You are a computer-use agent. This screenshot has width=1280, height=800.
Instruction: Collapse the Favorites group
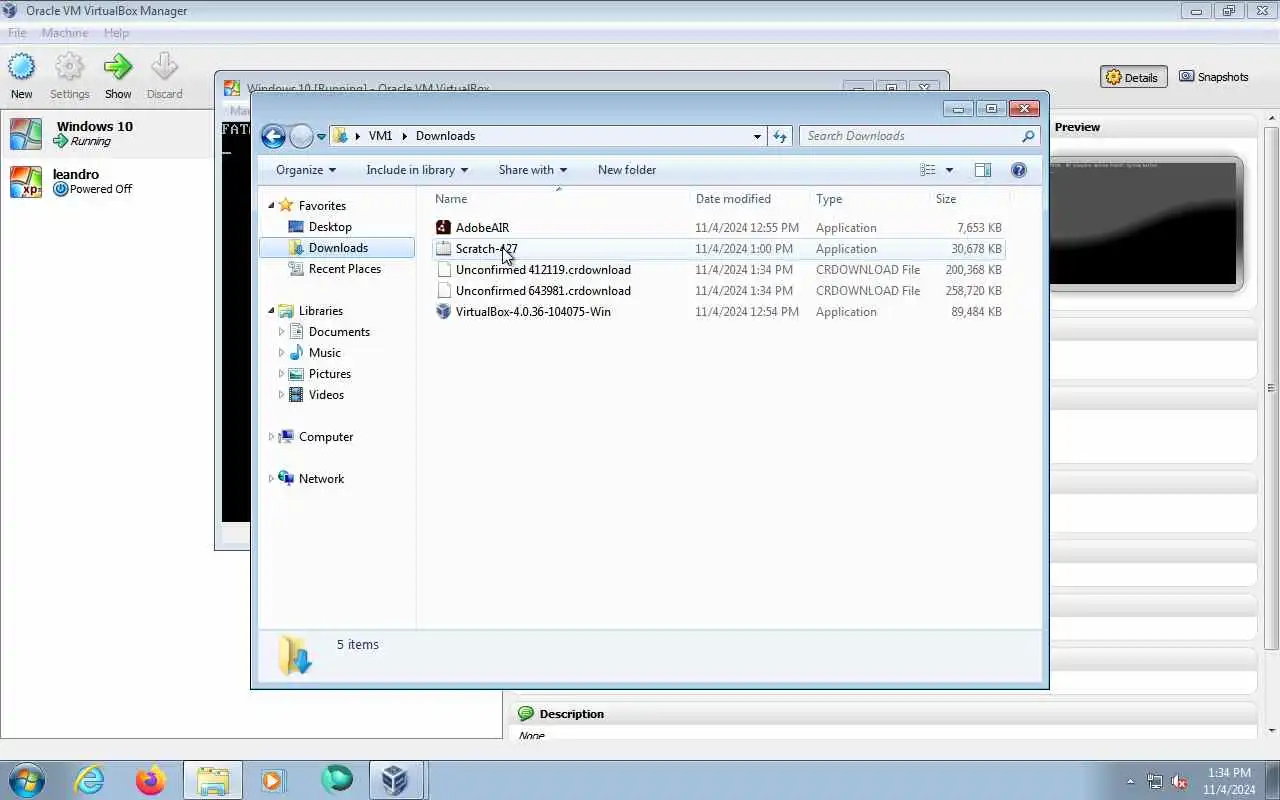[271, 206]
